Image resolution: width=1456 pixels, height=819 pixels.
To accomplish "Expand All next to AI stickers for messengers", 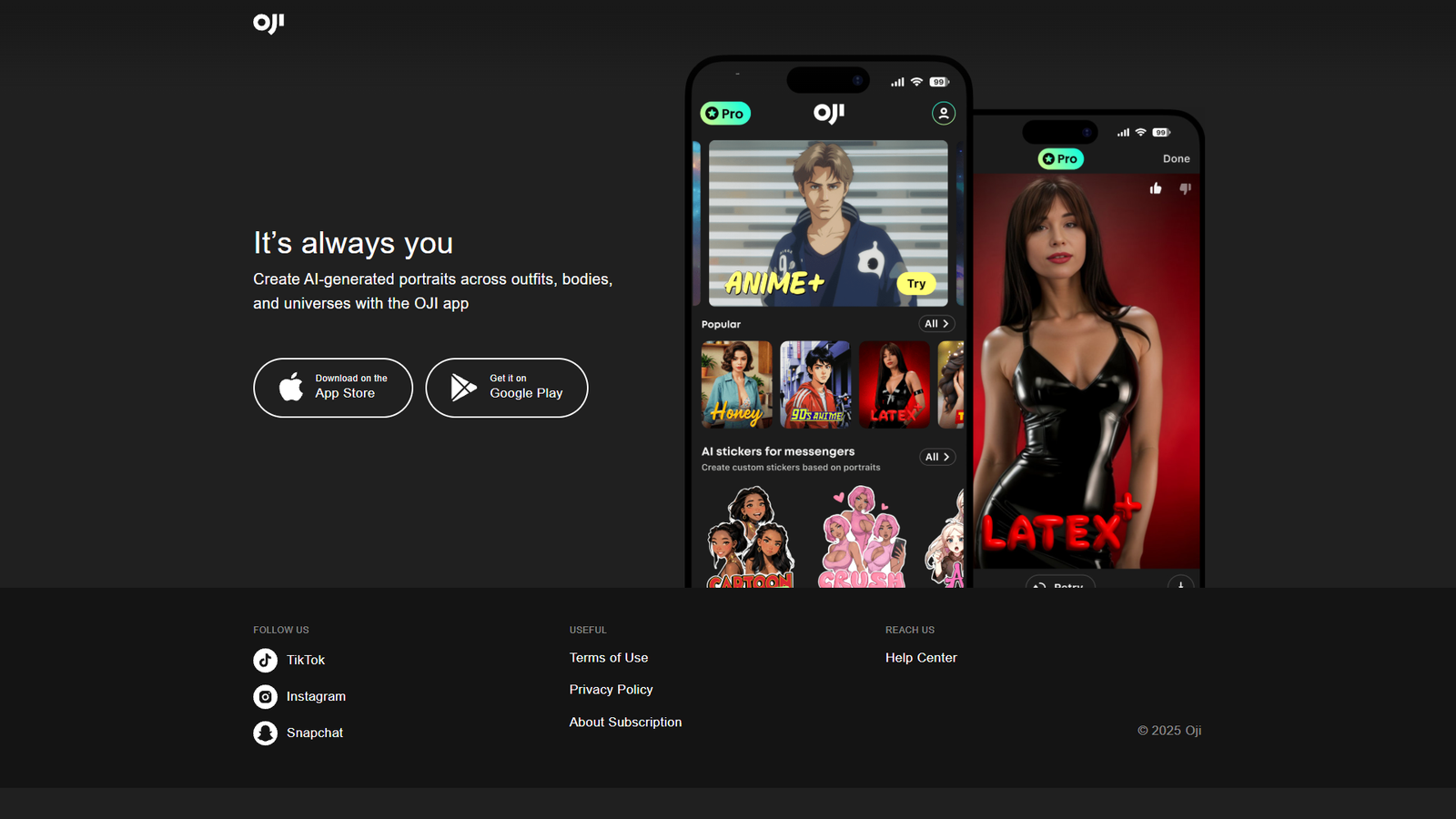I will tap(937, 457).
